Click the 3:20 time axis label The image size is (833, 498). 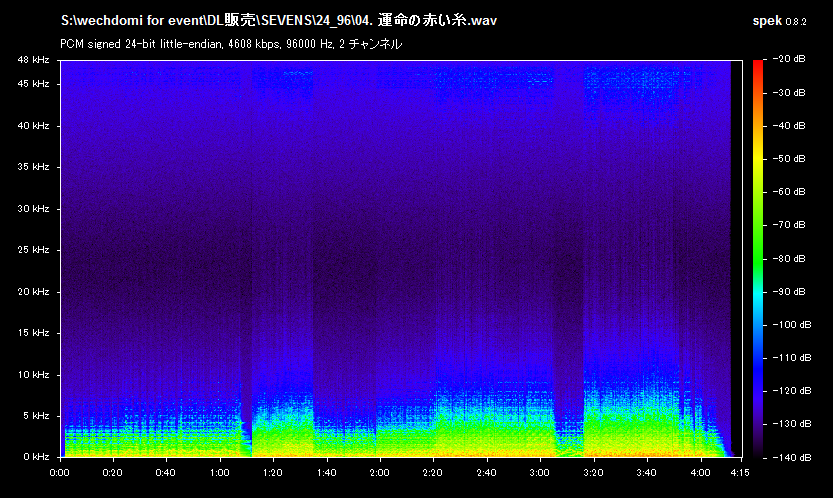pyautogui.click(x=593, y=473)
